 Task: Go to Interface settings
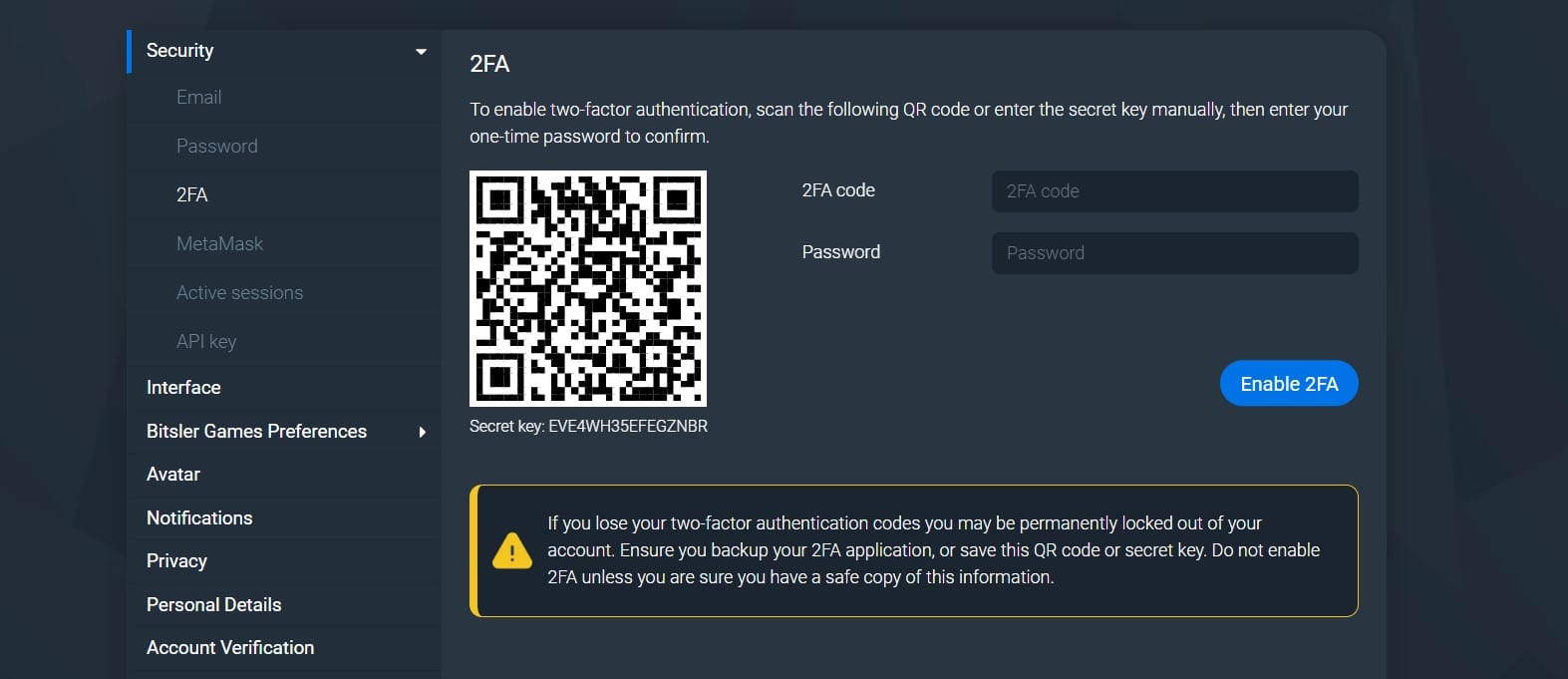(x=183, y=387)
